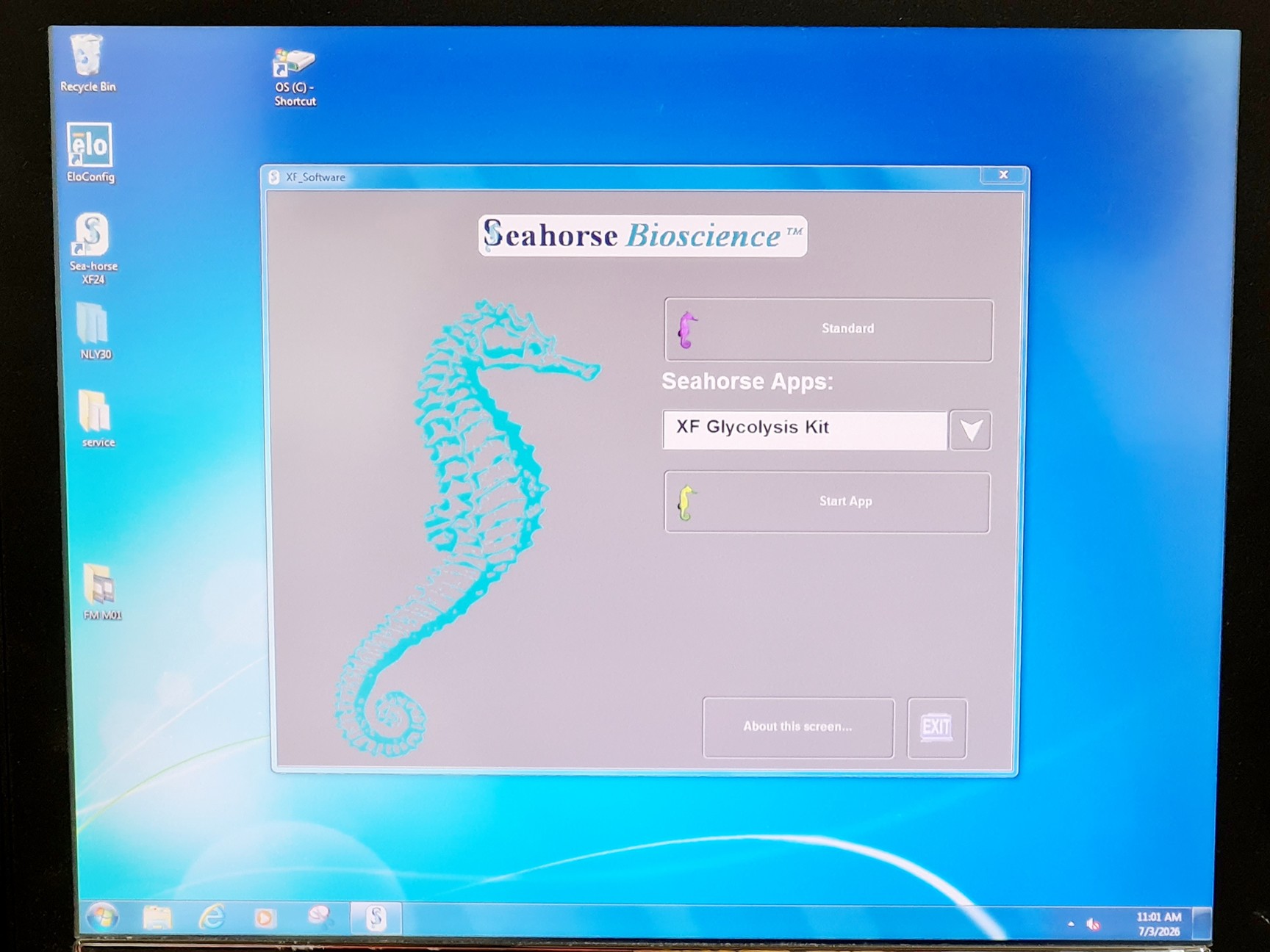This screenshot has height=952, width=1270.
Task: Open the NLY30 folder on desktop
Action: pos(95,331)
